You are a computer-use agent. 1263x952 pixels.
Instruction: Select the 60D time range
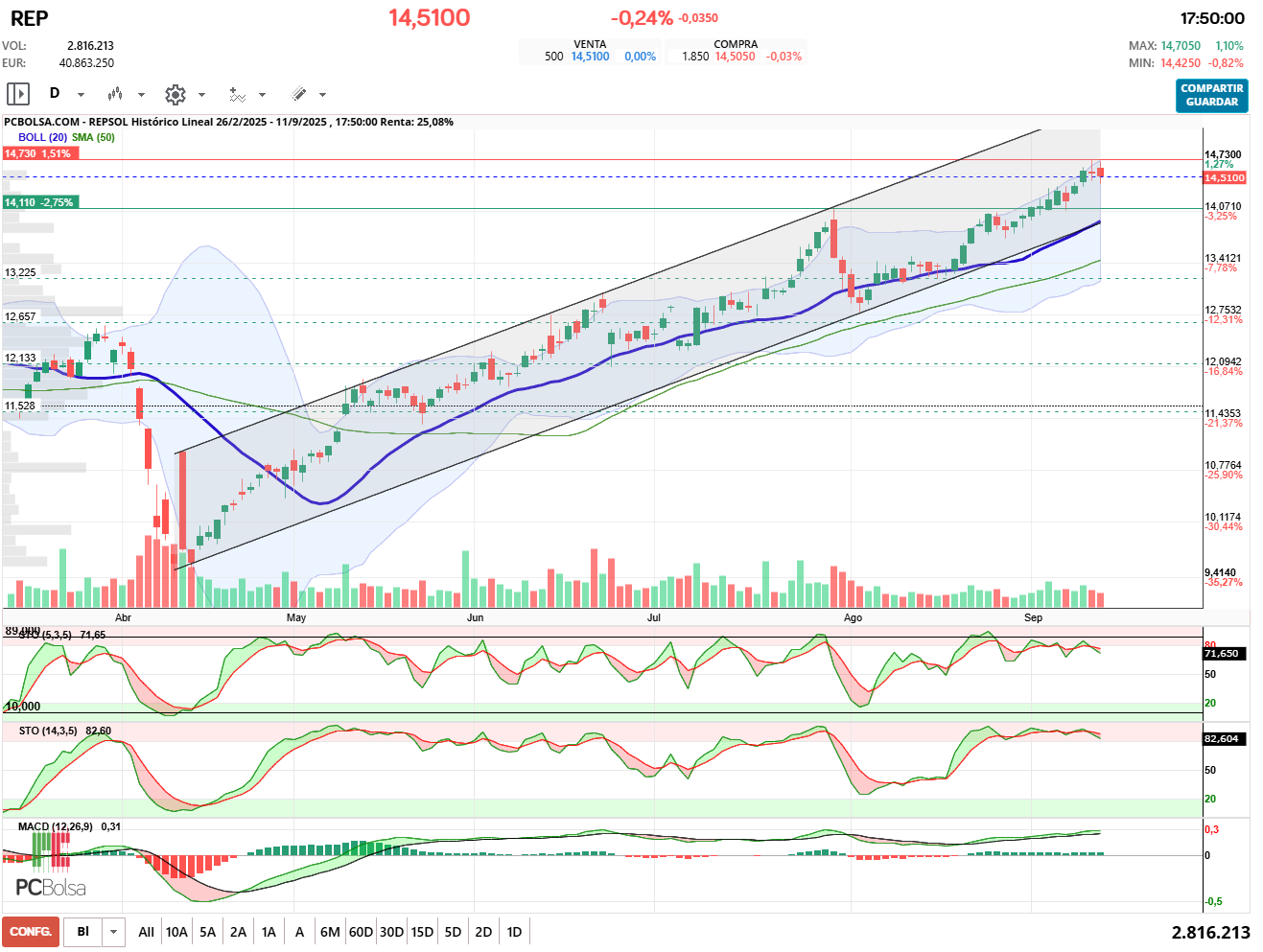coord(361,932)
